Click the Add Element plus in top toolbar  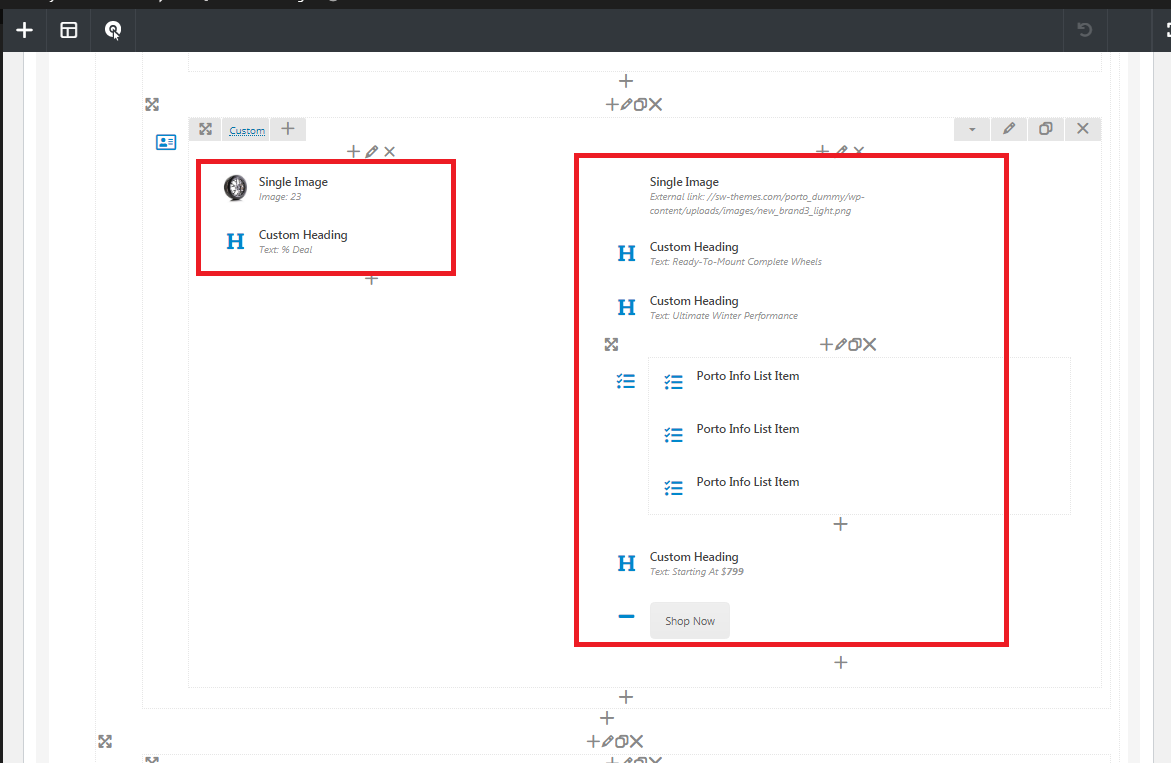click(25, 30)
